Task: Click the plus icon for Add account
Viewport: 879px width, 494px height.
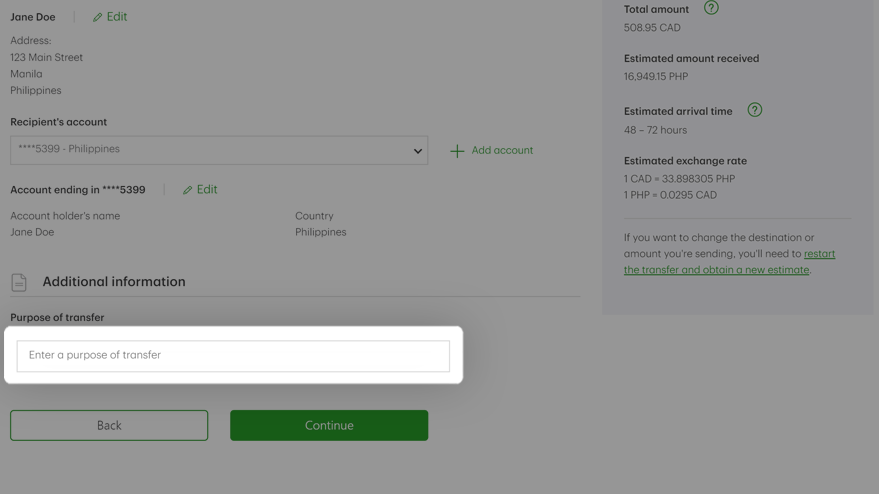Action: (x=457, y=151)
